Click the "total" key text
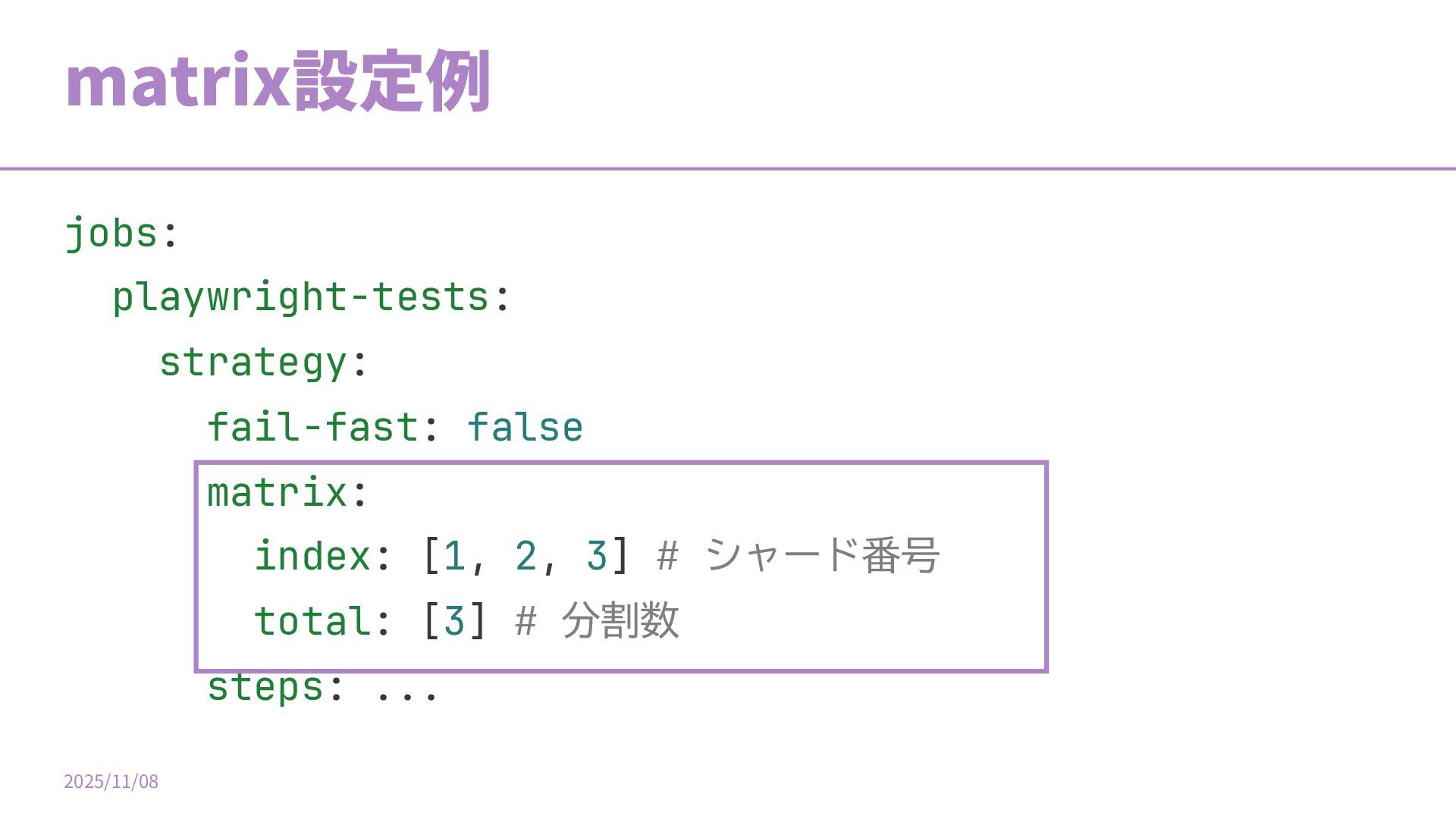The width and height of the screenshot is (1456, 819). point(312,621)
